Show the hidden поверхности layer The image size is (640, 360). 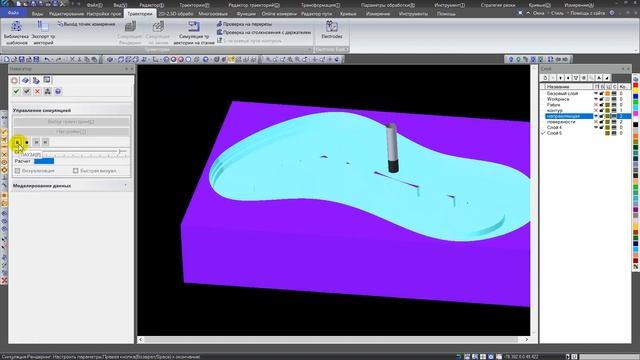tap(596, 122)
